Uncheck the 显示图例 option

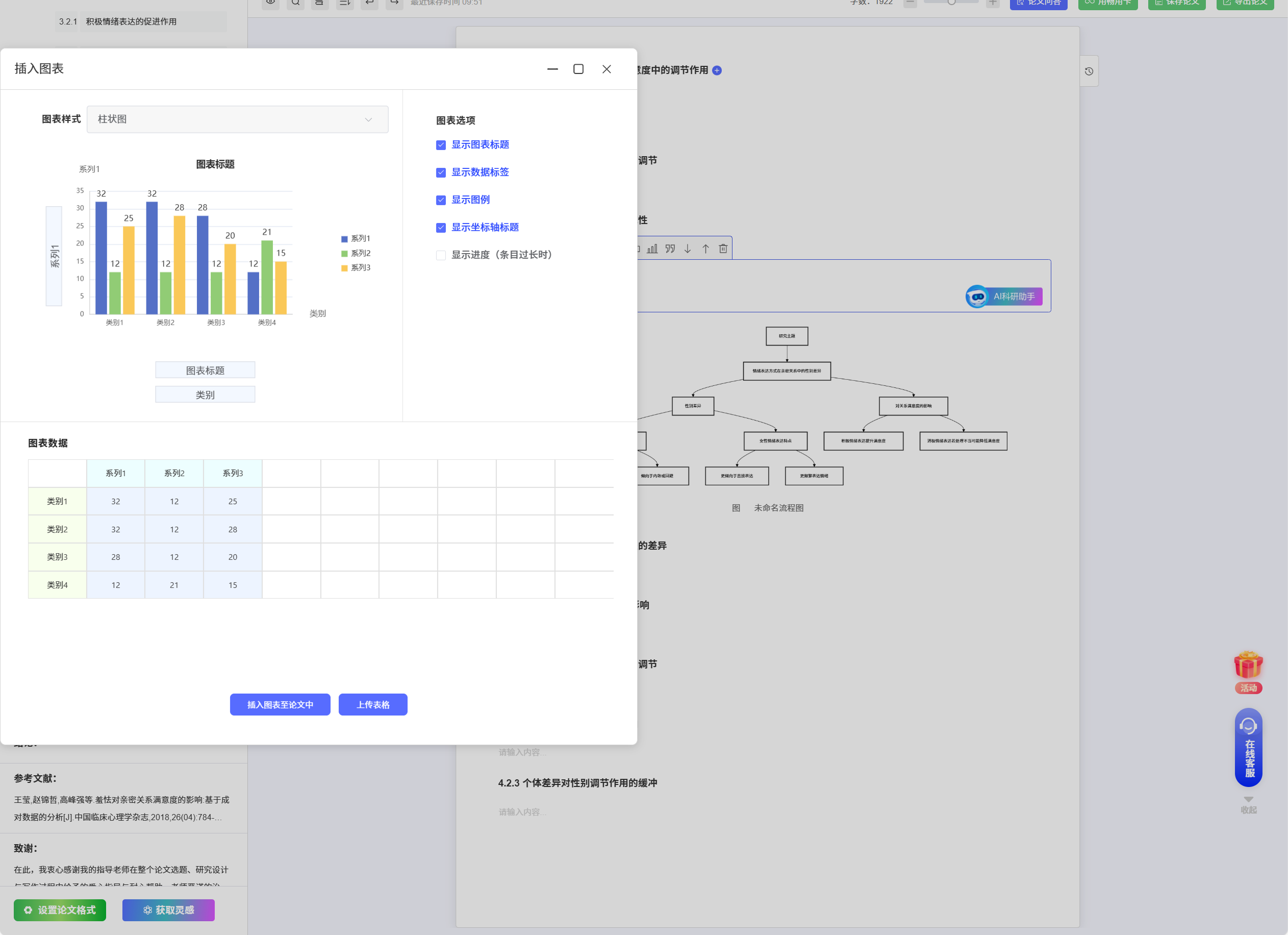[441, 200]
